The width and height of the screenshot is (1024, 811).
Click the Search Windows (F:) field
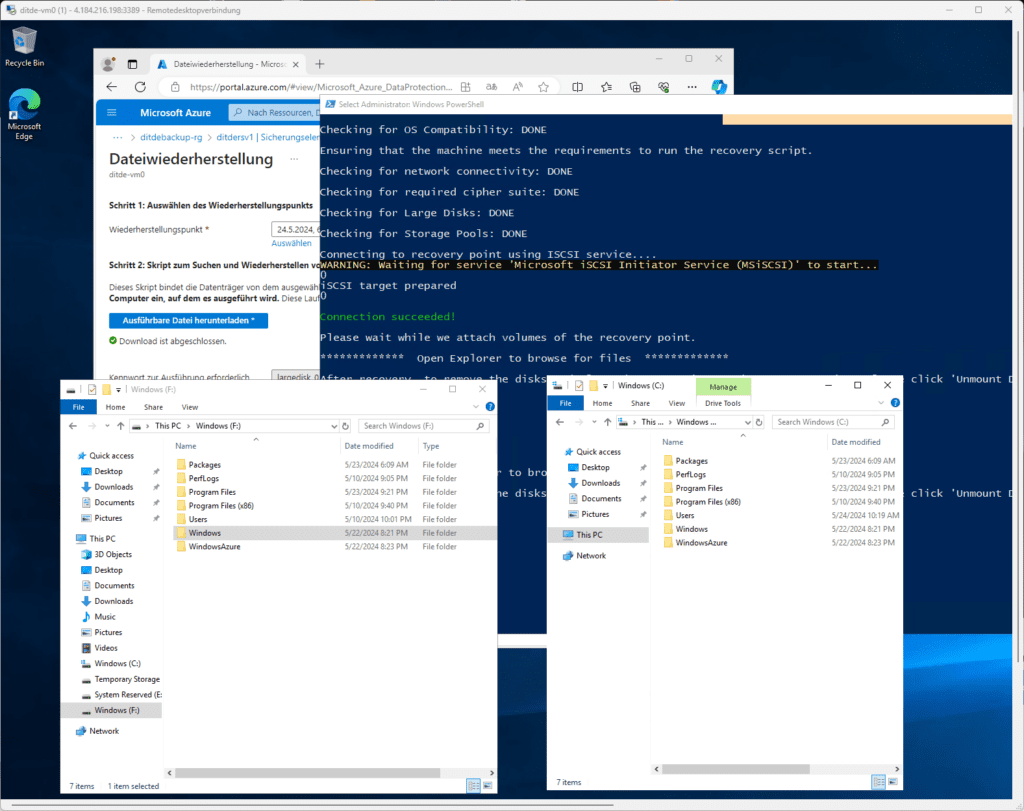pos(423,426)
